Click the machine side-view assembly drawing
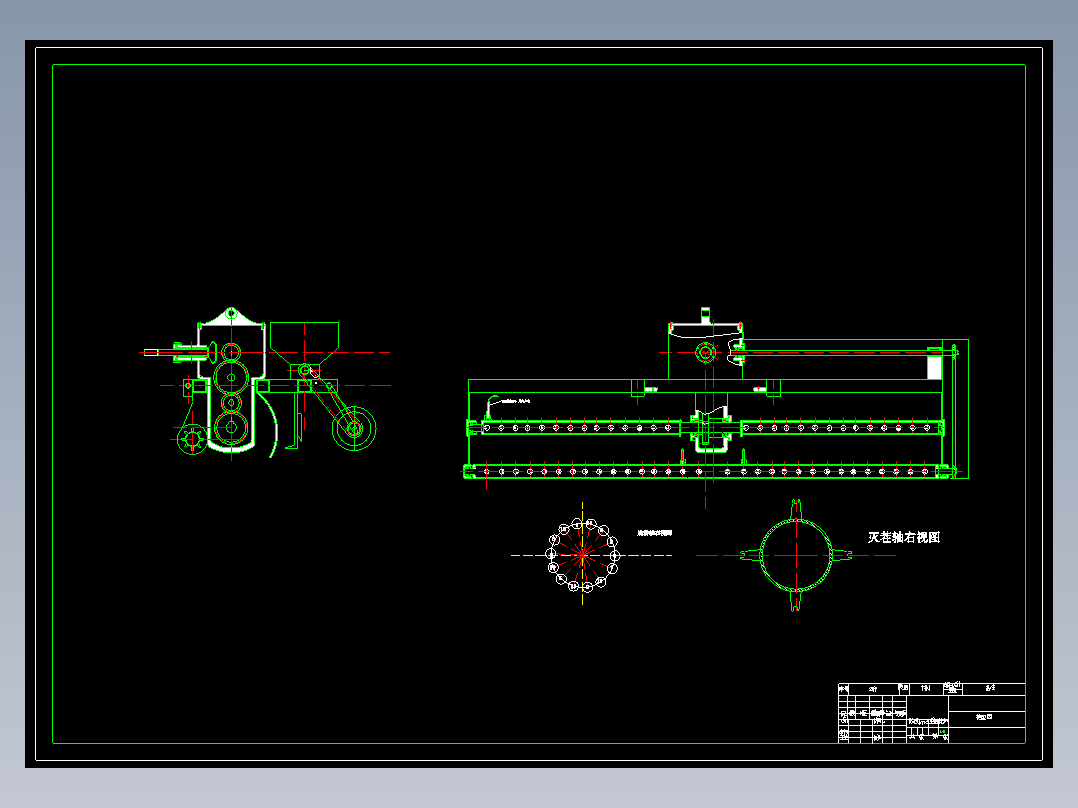 tap(265, 384)
